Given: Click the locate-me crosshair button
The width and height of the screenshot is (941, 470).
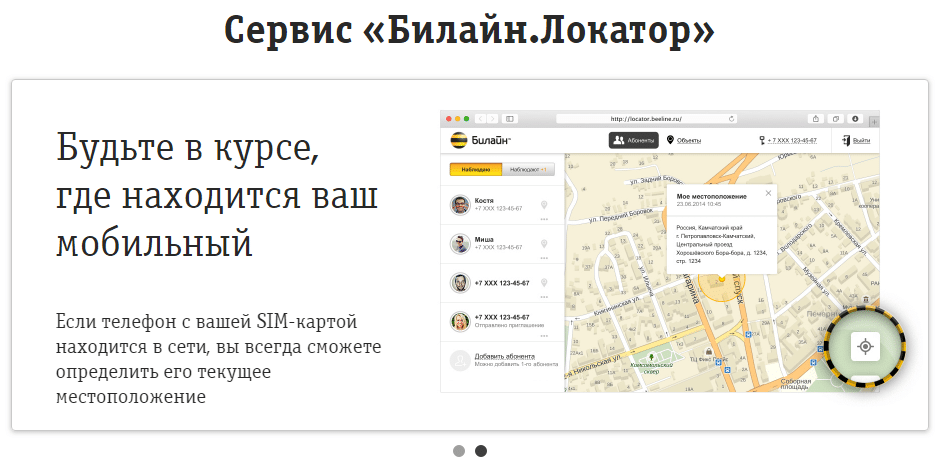Looking at the screenshot, I should tap(865, 346).
